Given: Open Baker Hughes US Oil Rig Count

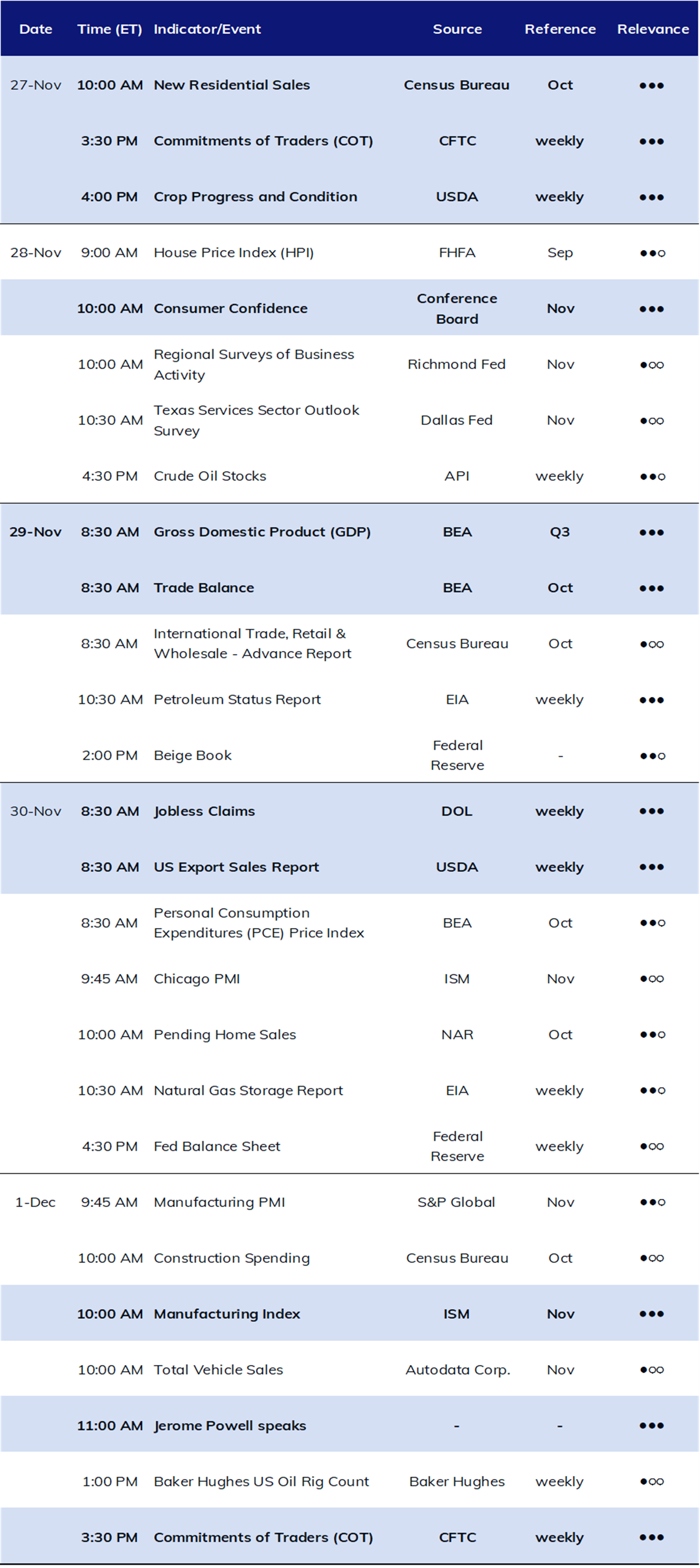Looking at the screenshot, I should [261, 1481].
